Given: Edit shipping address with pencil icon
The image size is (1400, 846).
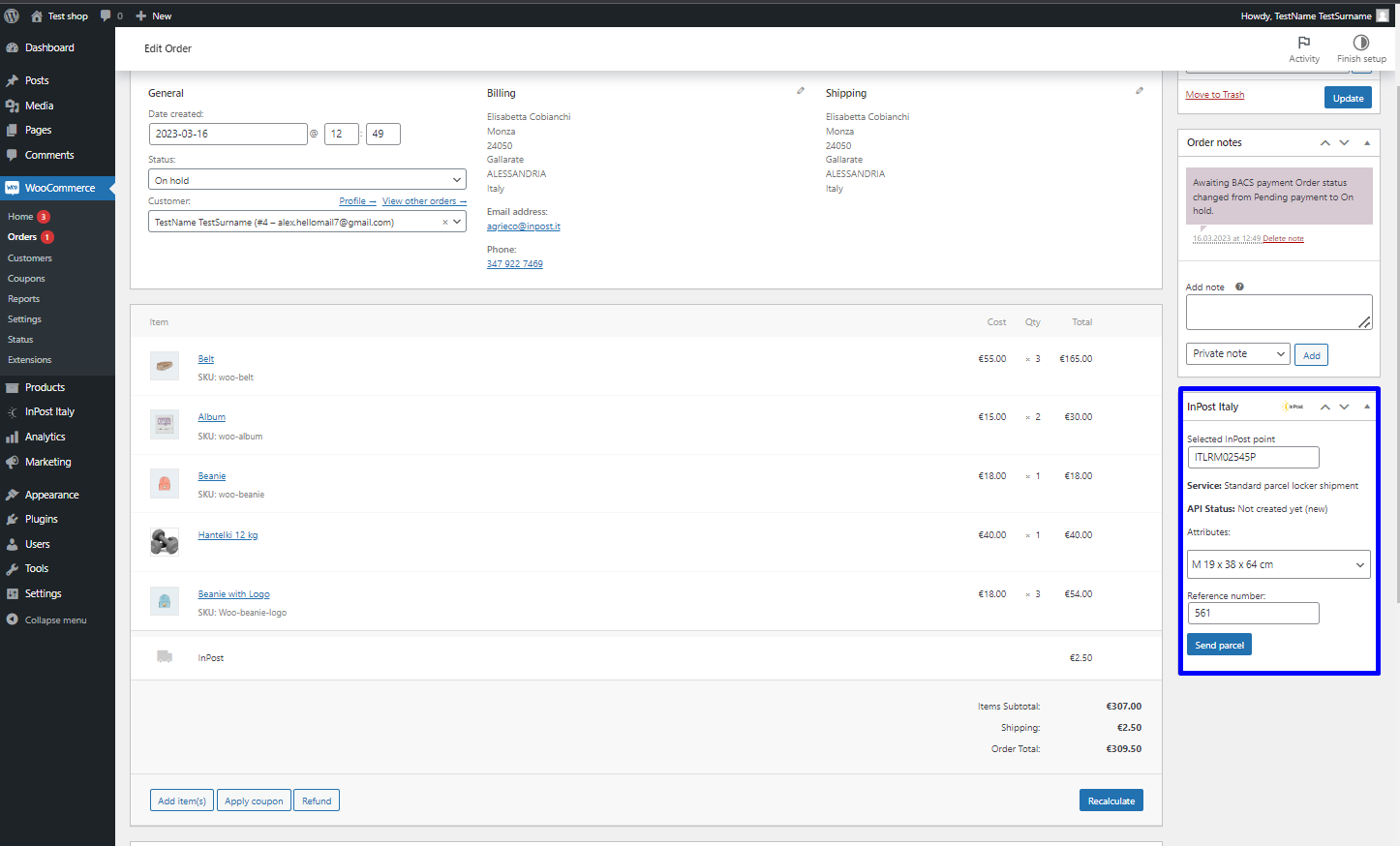Looking at the screenshot, I should [x=1140, y=91].
